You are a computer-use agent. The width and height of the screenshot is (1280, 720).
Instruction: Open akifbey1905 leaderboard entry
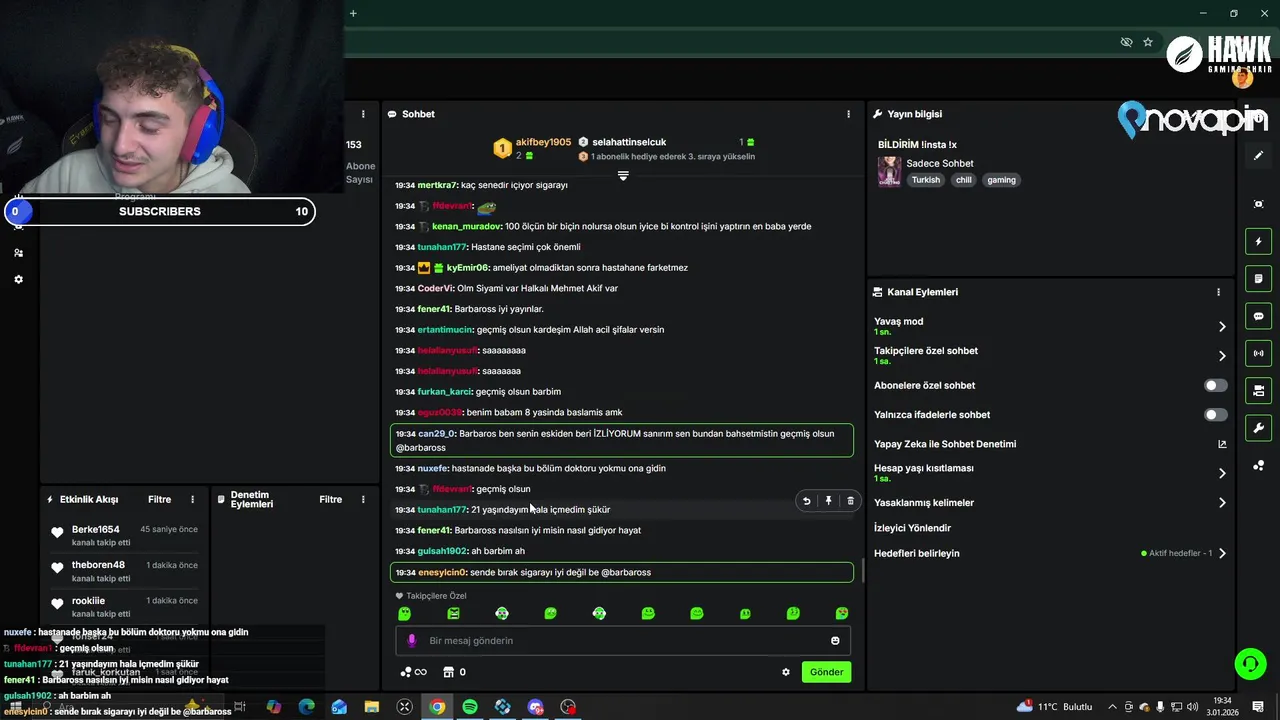pyautogui.click(x=533, y=149)
